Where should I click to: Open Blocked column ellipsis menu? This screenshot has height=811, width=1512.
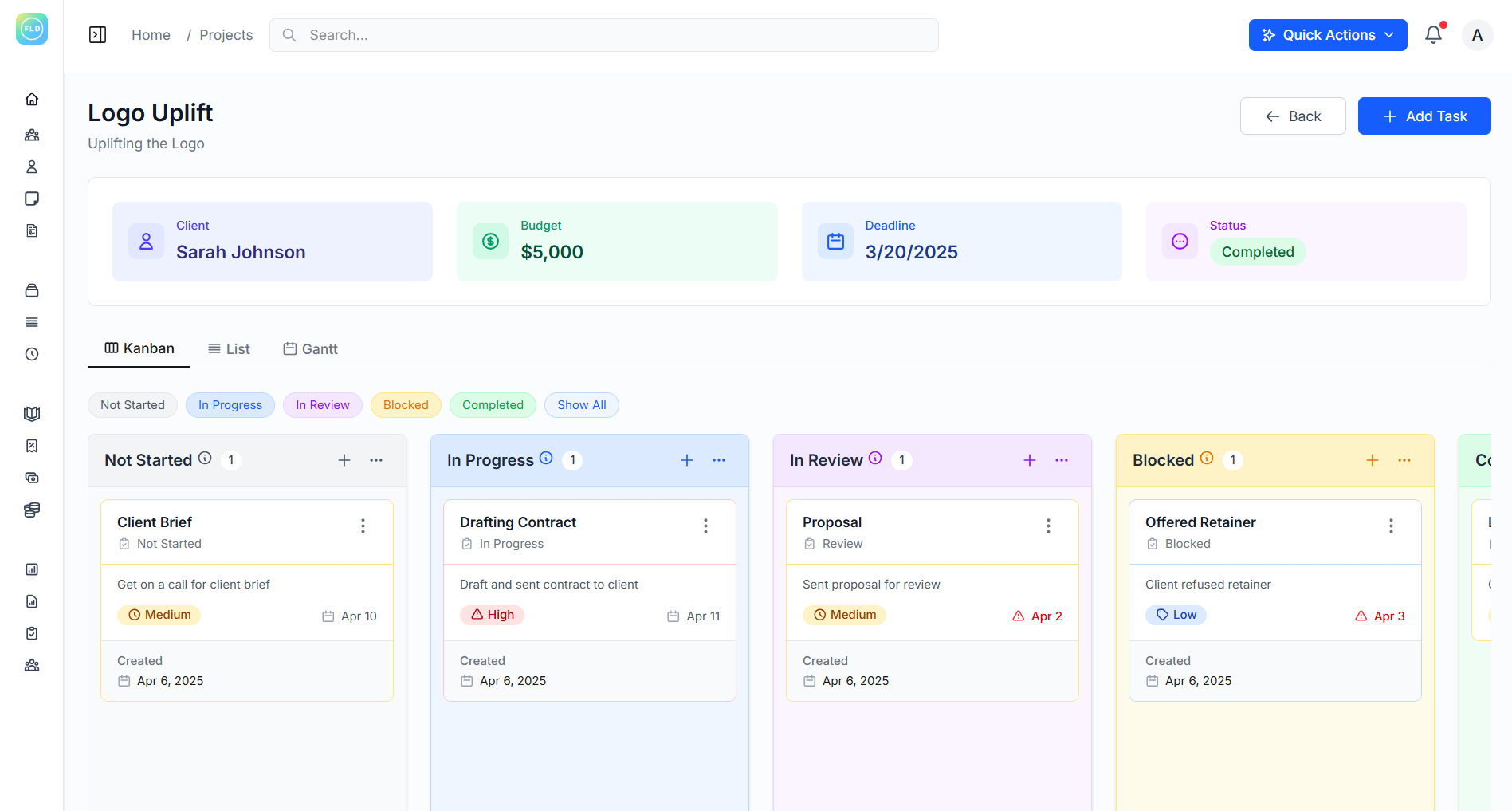click(x=1404, y=460)
